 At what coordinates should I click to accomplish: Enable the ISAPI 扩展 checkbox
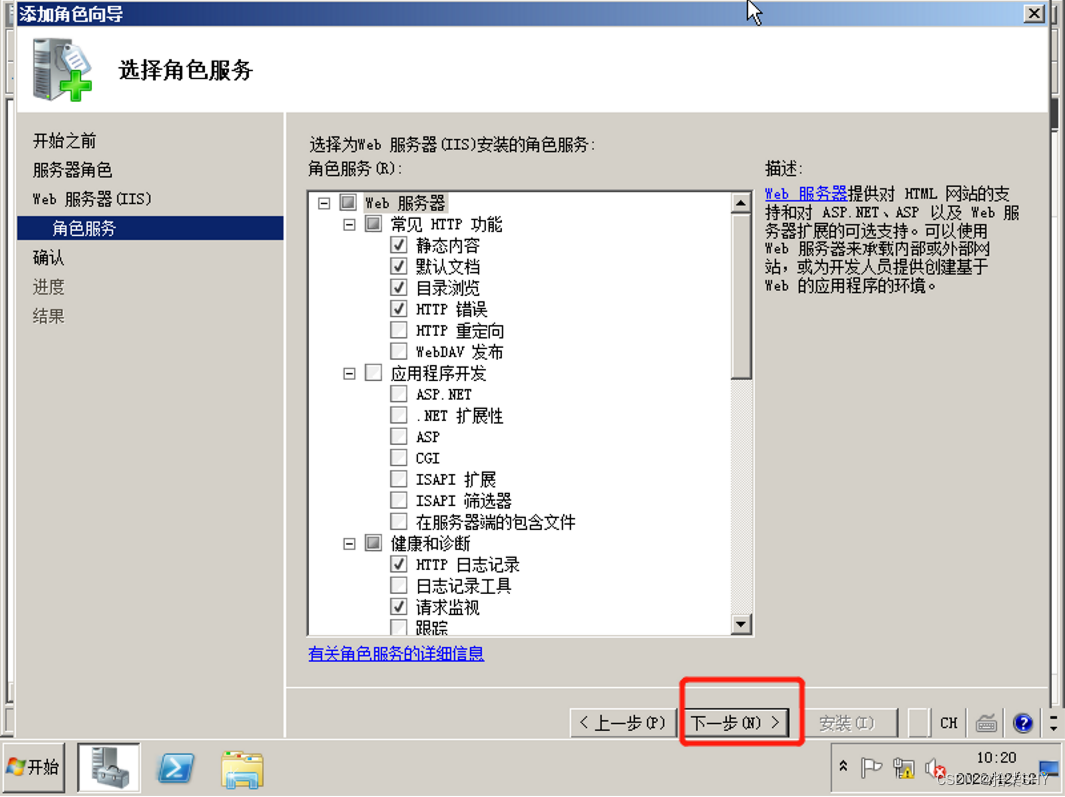coord(399,479)
